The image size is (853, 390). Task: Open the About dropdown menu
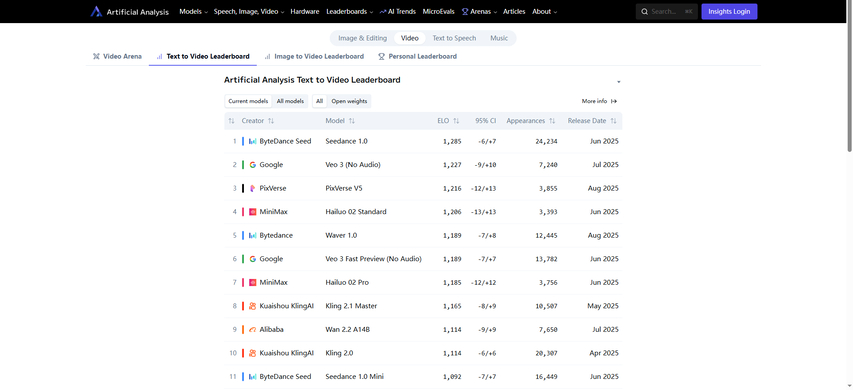click(545, 11)
